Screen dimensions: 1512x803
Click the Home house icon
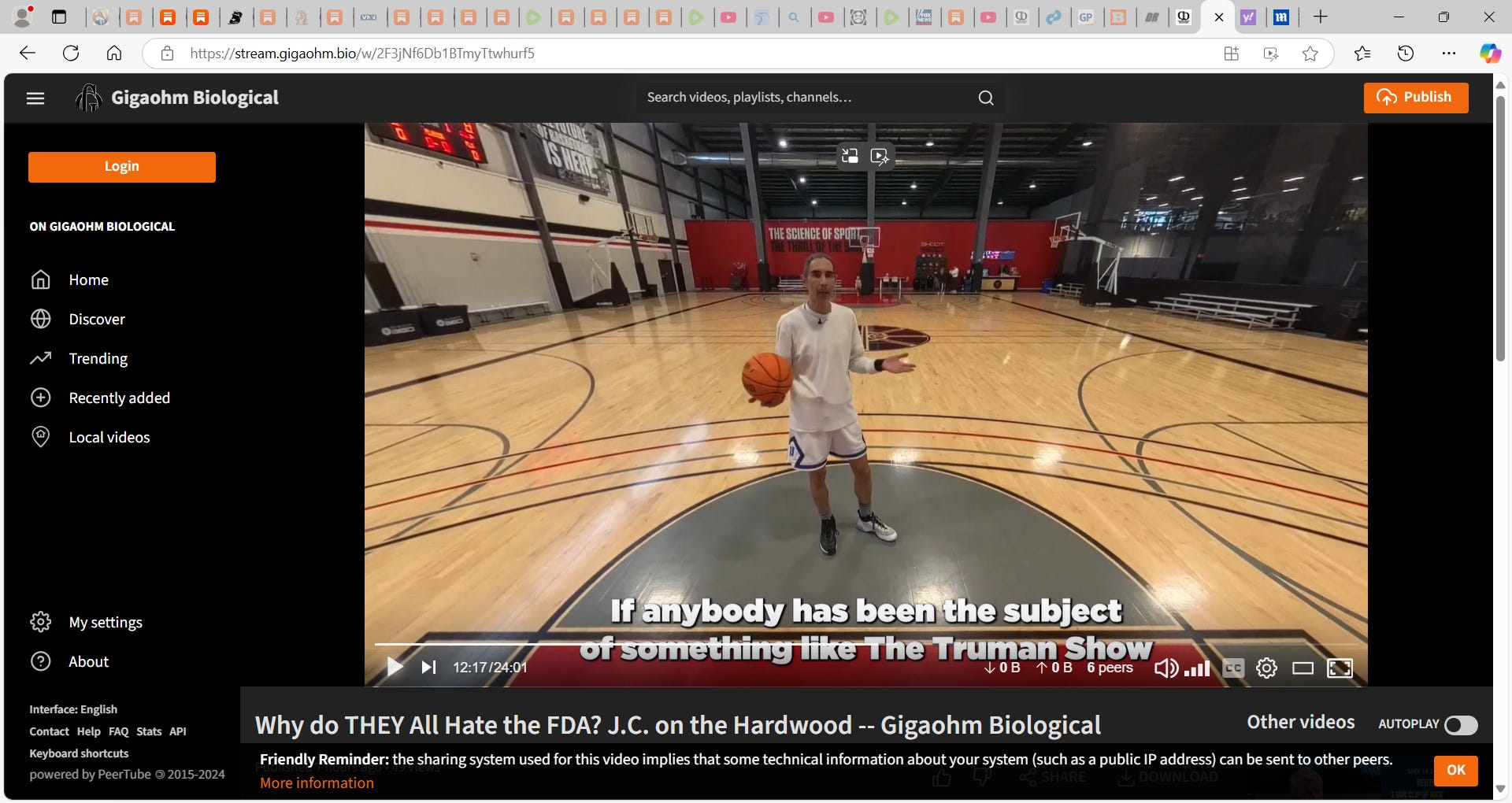point(40,279)
